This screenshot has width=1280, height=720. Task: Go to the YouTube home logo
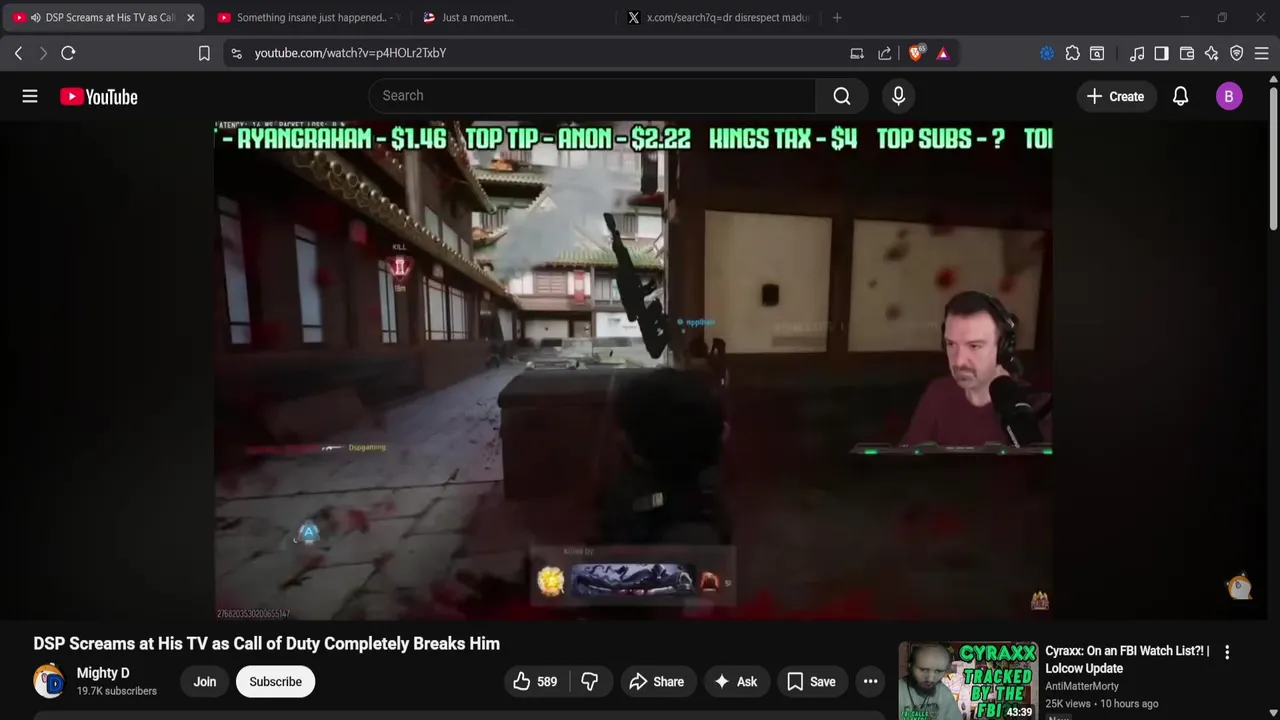[98, 96]
